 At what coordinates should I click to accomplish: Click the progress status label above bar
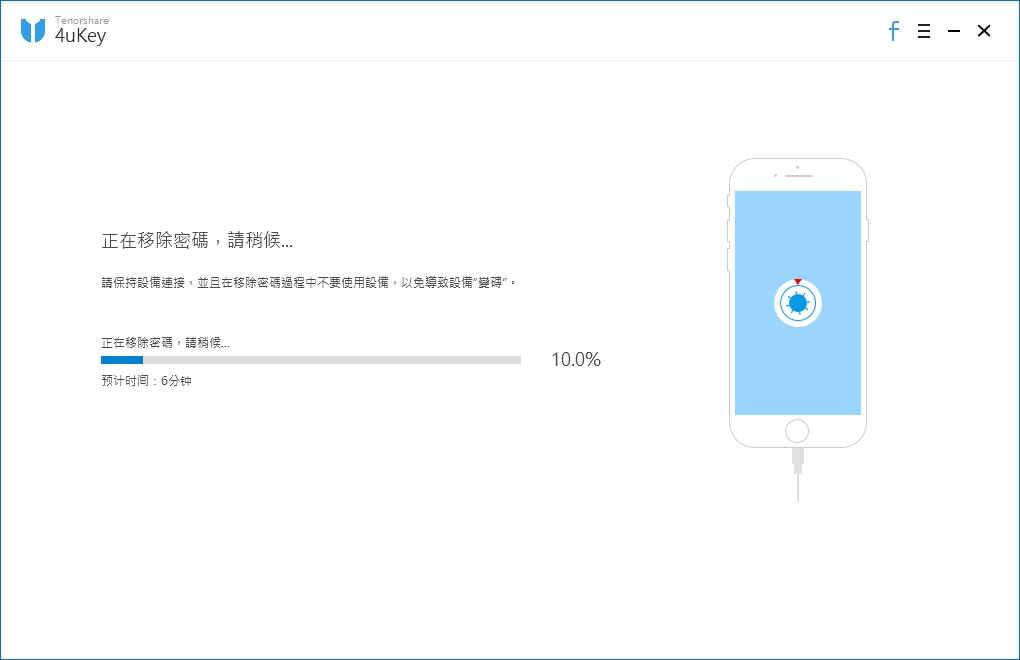coord(165,343)
